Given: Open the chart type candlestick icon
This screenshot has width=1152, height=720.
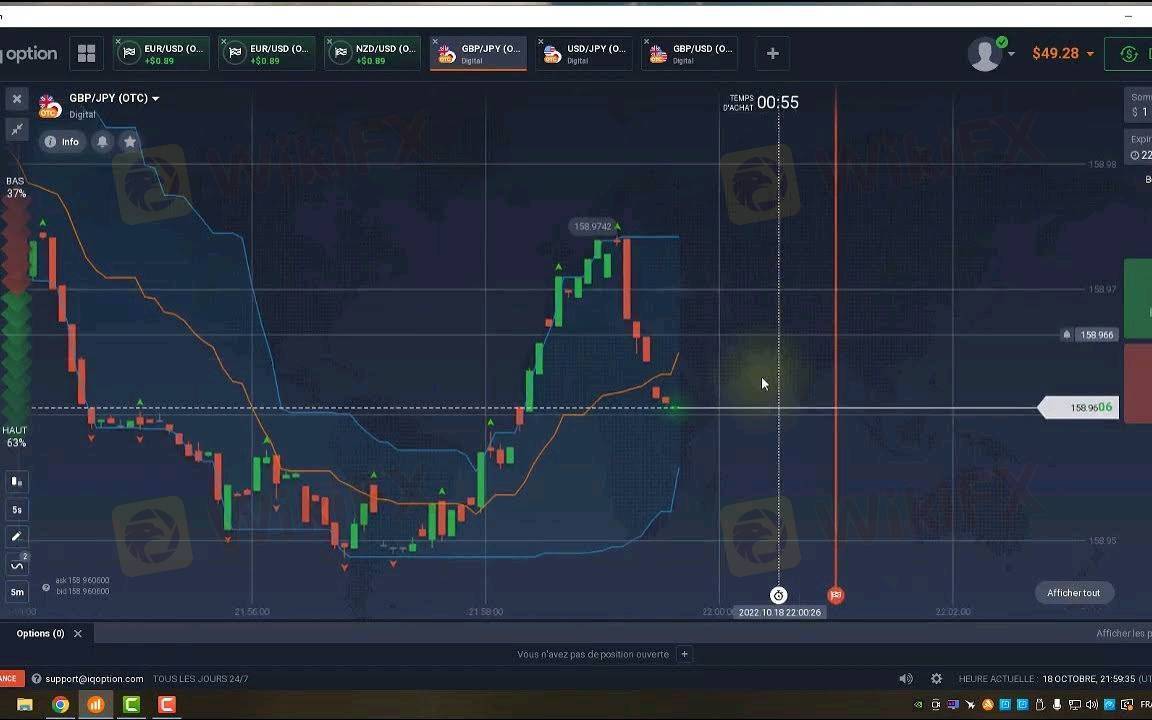Looking at the screenshot, I should pos(17,482).
